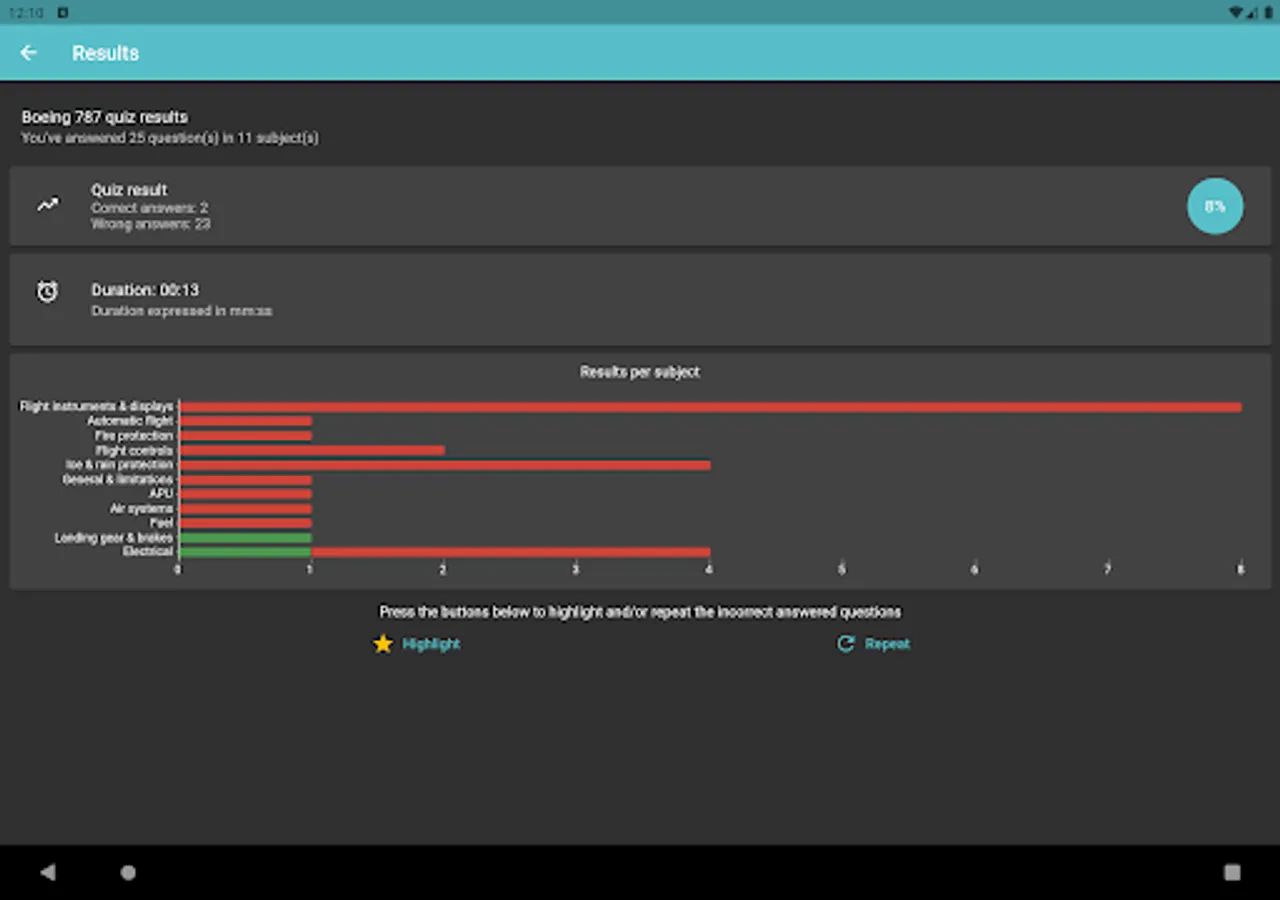Click the Automatic flight label

coord(130,422)
